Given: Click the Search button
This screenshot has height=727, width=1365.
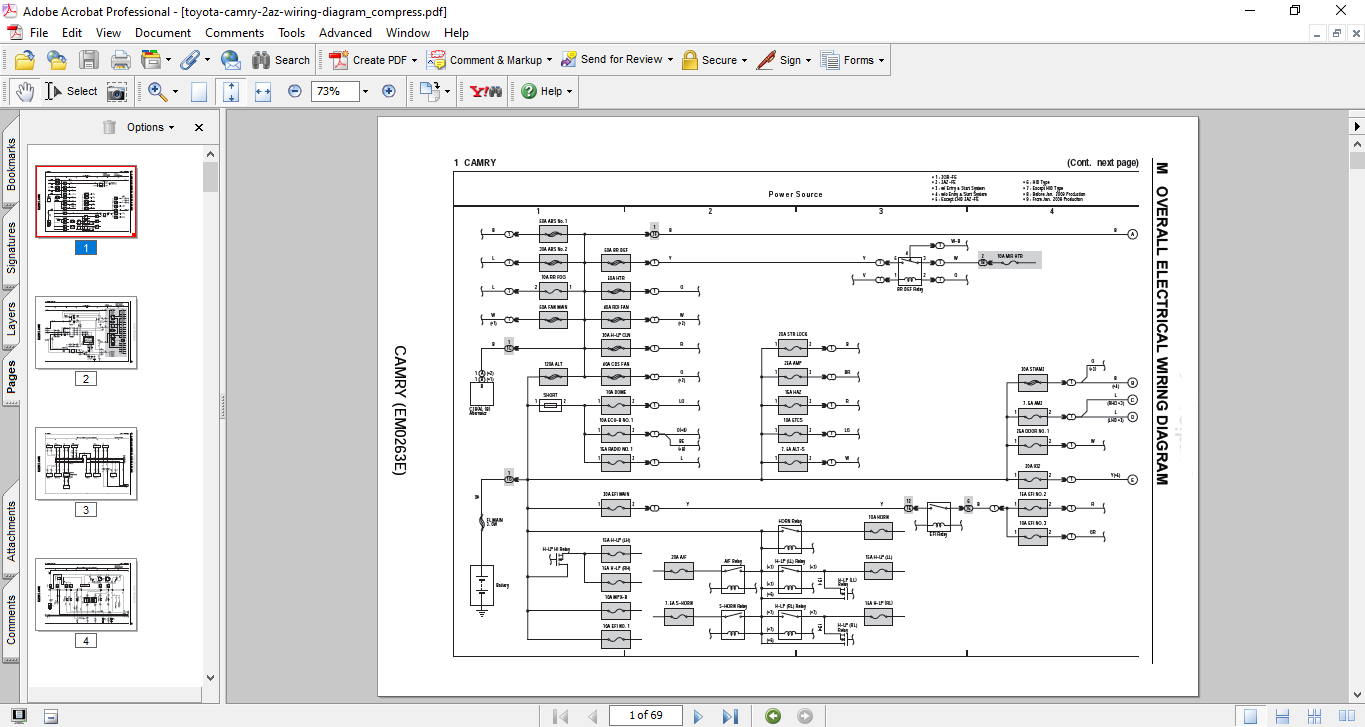Looking at the screenshot, I should [x=281, y=60].
